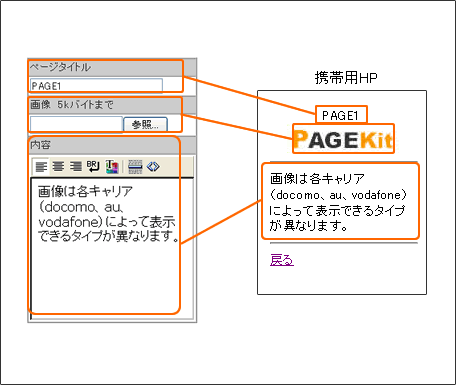
Task: Click inside the content text editor
Action: coord(112,248)
